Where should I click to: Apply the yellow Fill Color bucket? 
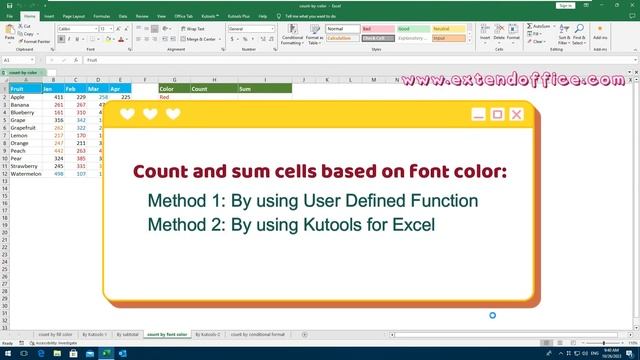pyautogui.click(x=108, y=39)
